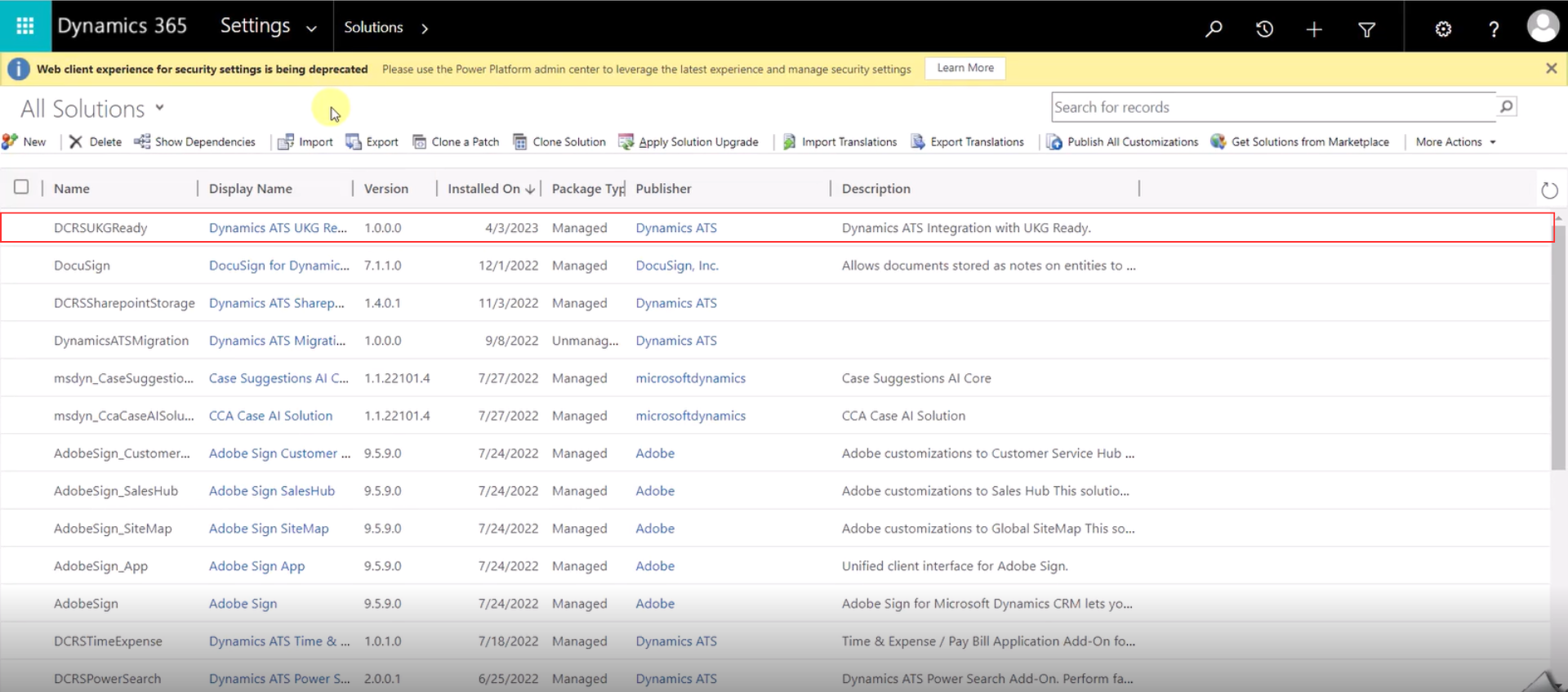Select the DCRSTimeExpense row name
The image size is (1568, 692).
(x=108, y=641)
